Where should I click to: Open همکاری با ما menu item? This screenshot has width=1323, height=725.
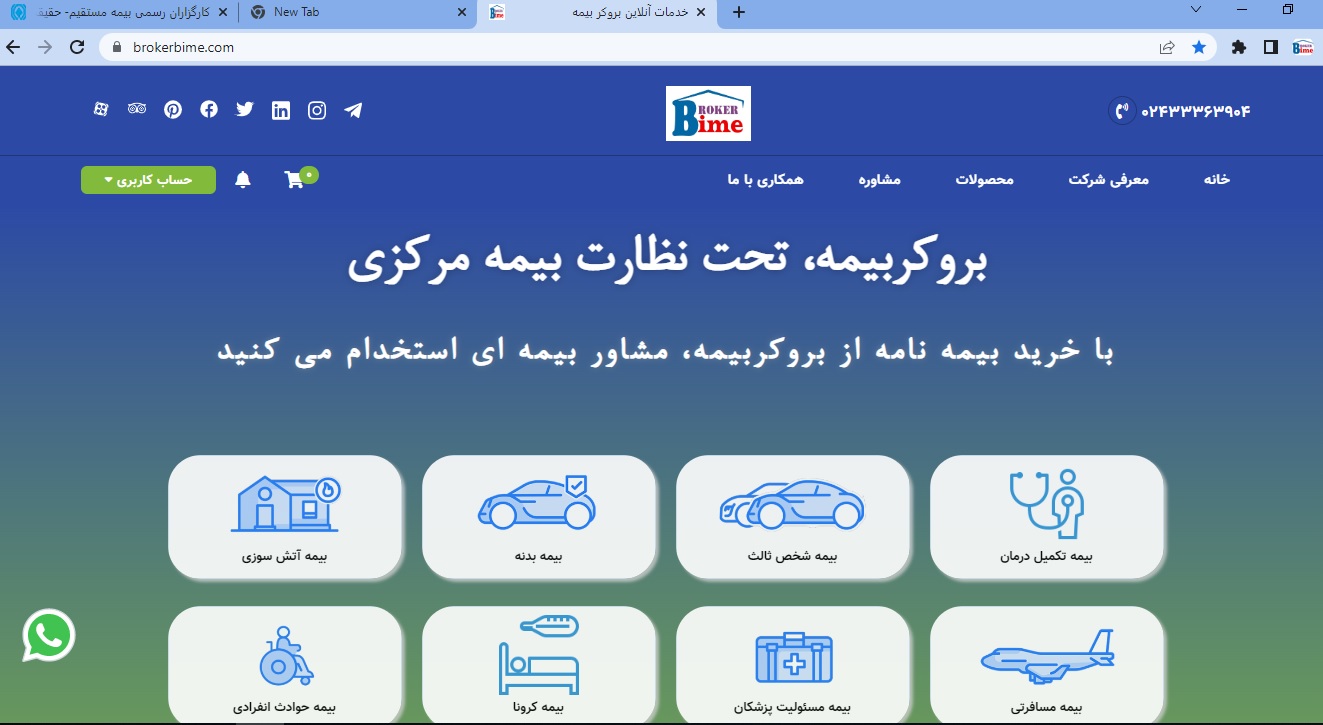(x=766, y=180)
